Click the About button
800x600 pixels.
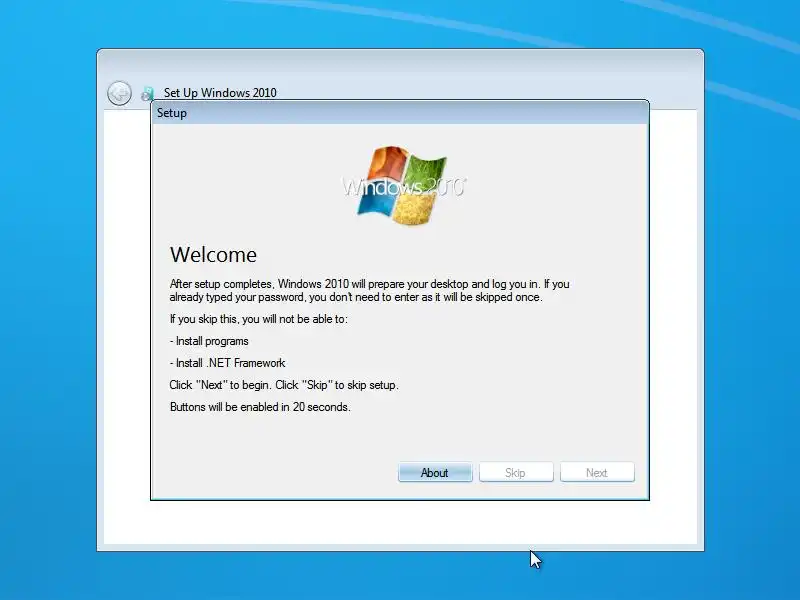pyautogui.click(x=435, y=472)
